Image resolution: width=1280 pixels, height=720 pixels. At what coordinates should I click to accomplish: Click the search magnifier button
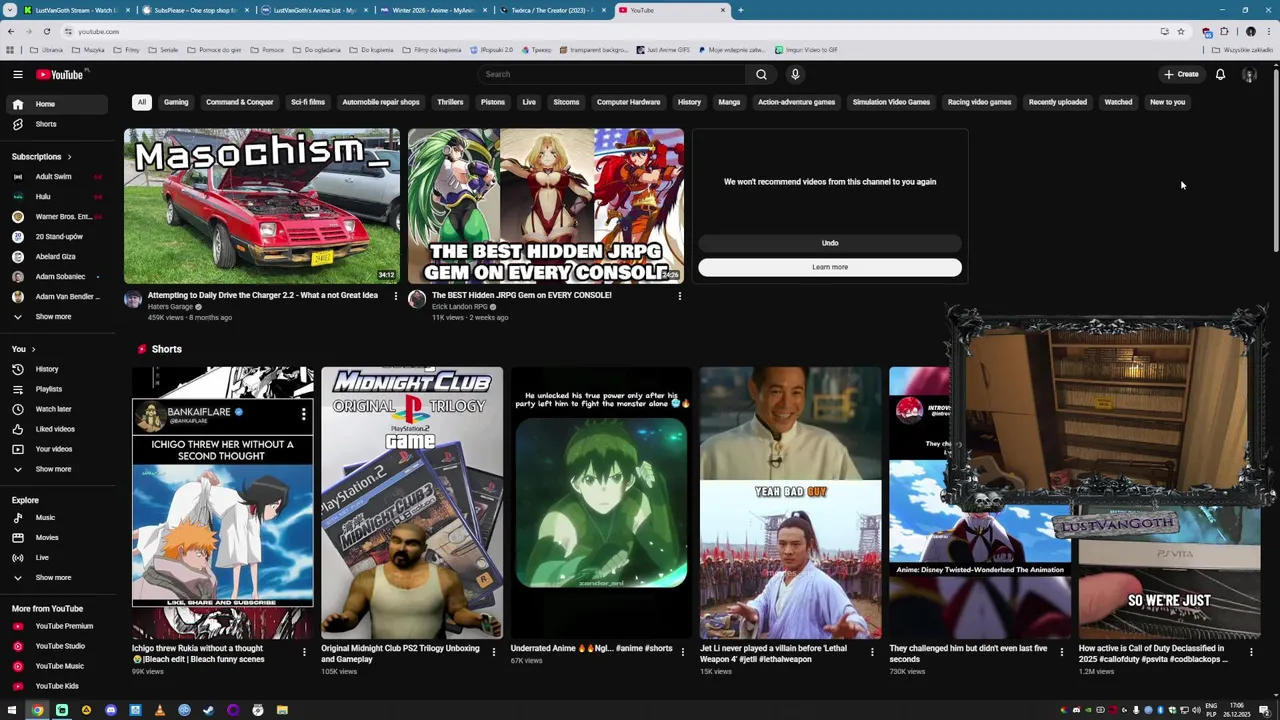[x=761, y=74]
